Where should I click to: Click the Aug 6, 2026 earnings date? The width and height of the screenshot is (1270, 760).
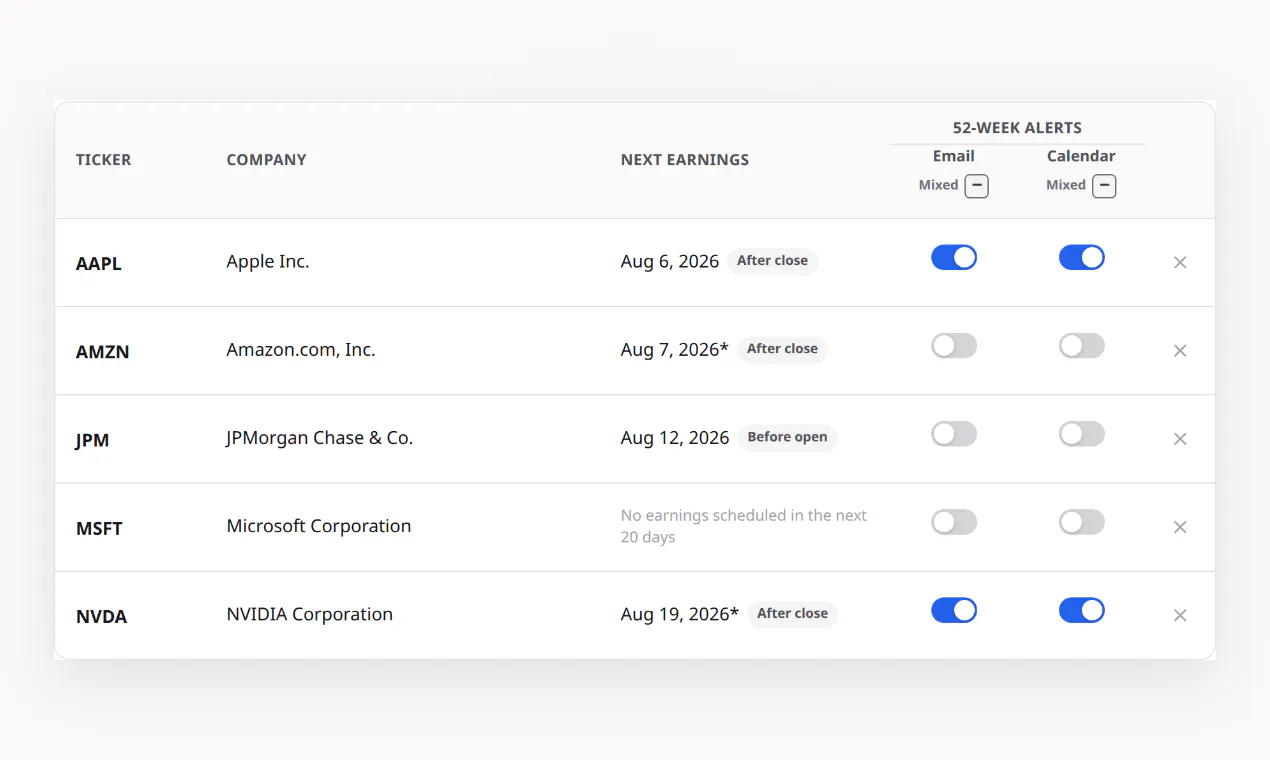(670, 262)
